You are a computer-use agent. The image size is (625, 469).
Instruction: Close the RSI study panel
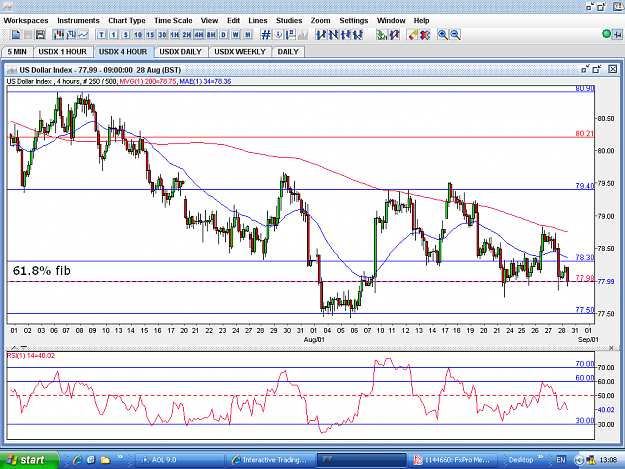pos(611,348)
